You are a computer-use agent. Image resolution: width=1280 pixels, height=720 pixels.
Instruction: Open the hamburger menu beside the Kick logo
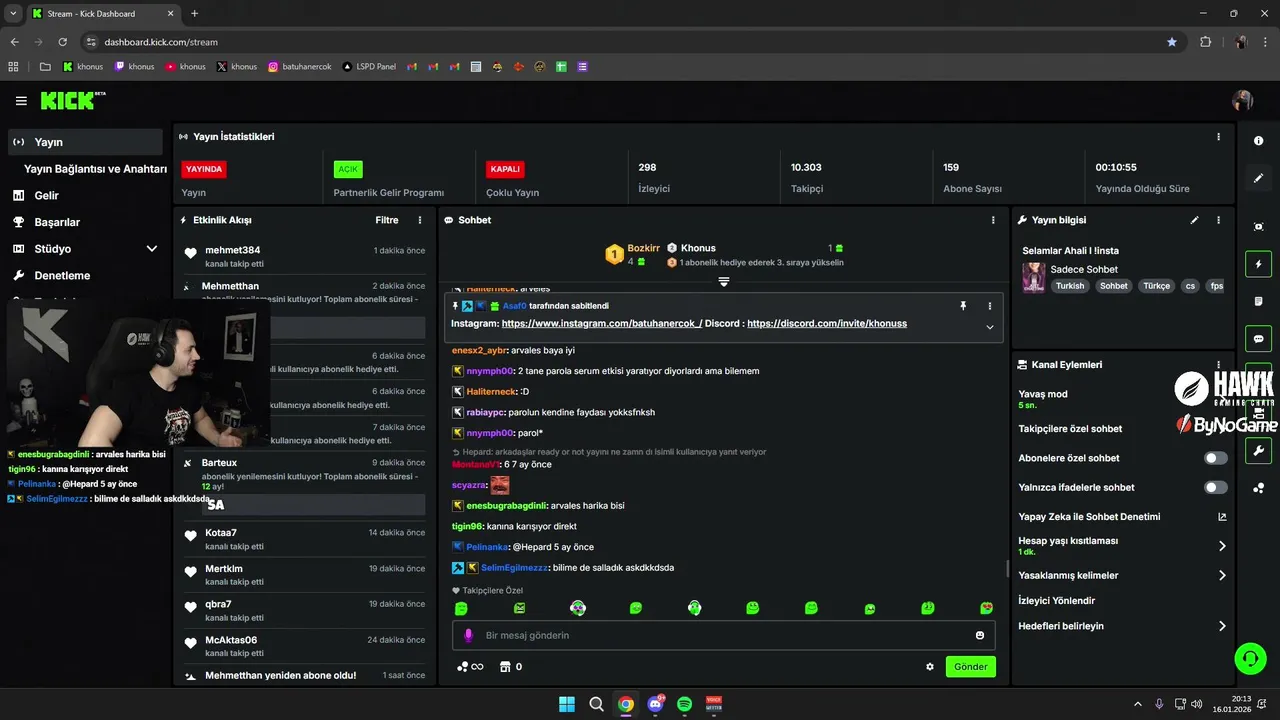(21, 101)
